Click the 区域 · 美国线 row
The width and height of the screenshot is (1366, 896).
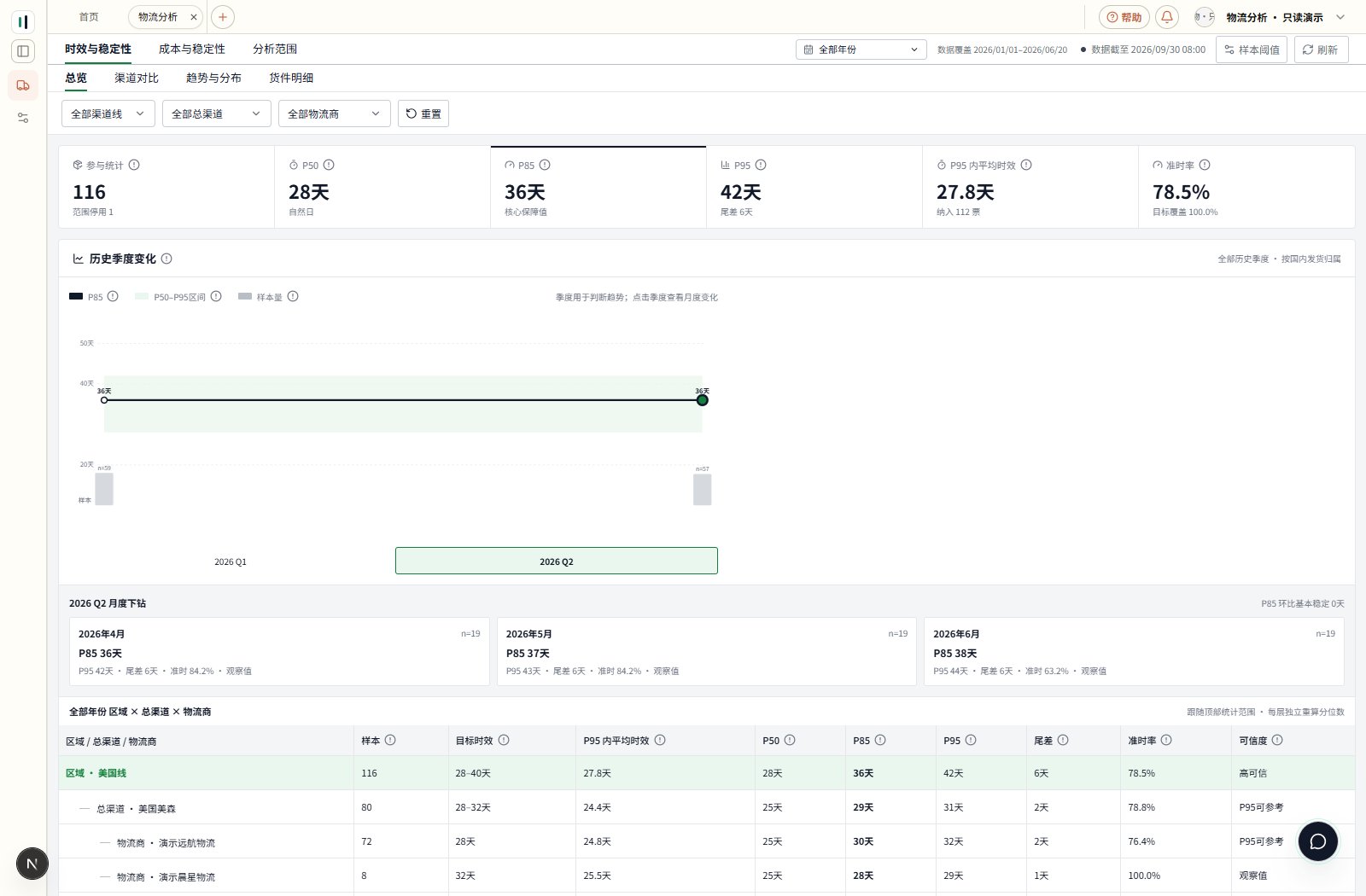click(x=707, y=773)
